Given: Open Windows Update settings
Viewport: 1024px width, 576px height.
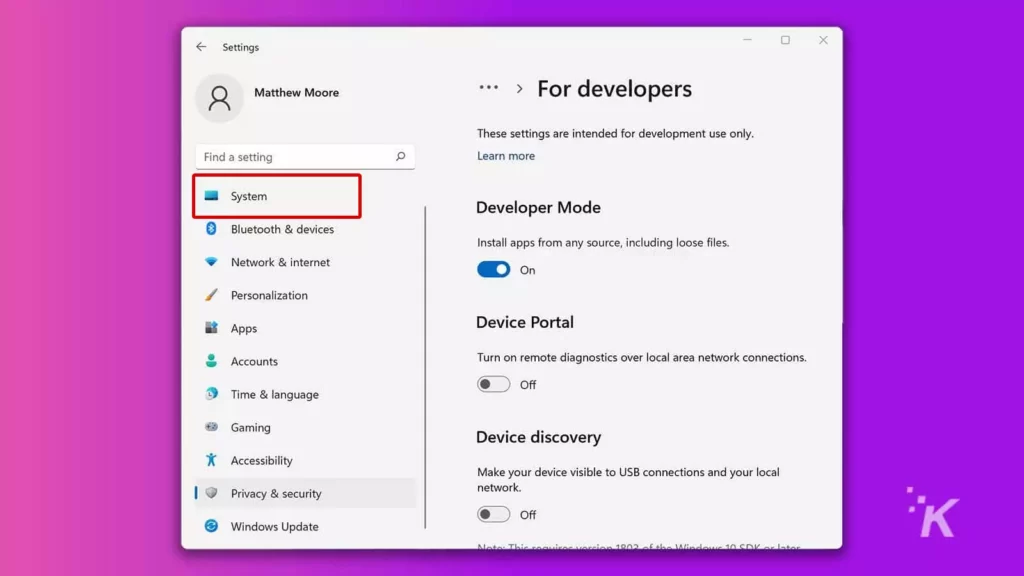Looking at the screenshot, I should (305, 526).
